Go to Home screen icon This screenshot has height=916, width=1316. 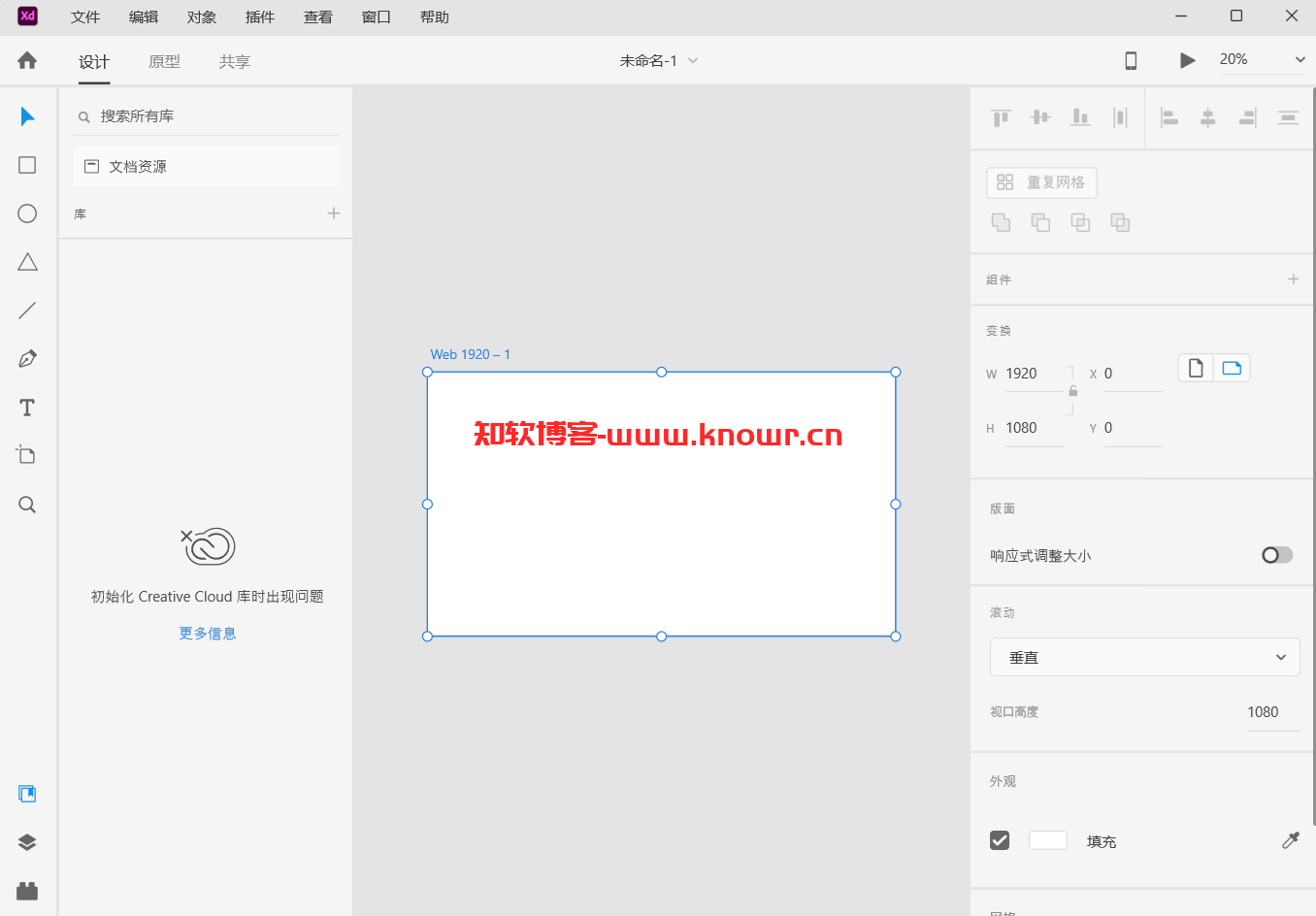[27, 60]
